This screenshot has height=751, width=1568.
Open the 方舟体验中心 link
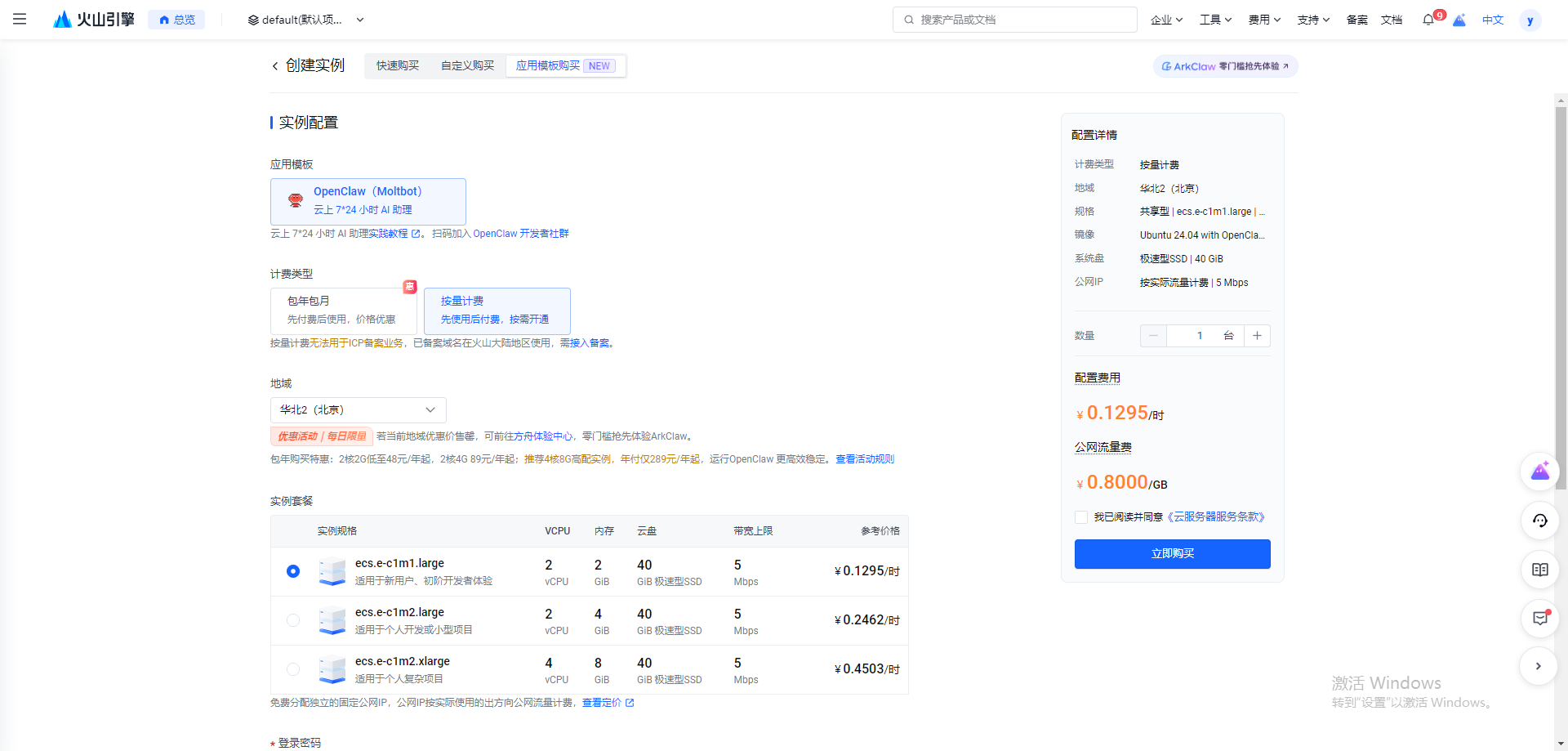543,436
